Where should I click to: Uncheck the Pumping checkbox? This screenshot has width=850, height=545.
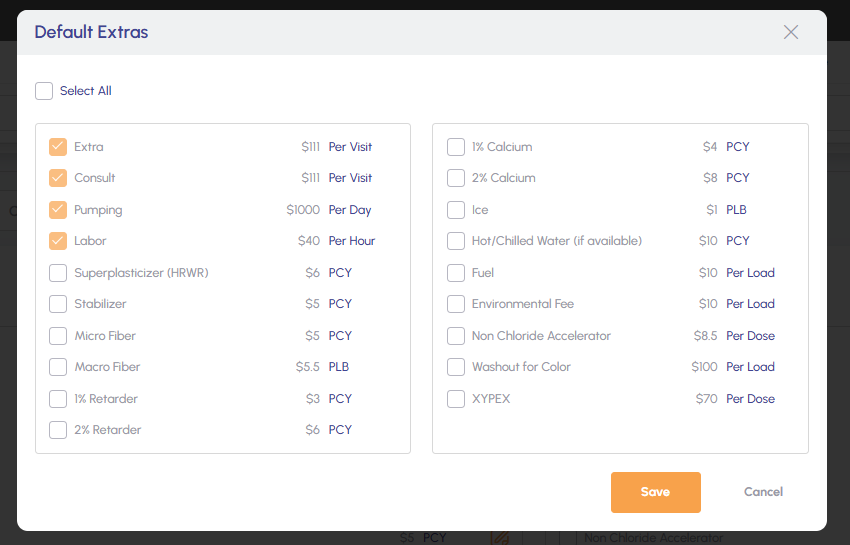coord(58,210)
